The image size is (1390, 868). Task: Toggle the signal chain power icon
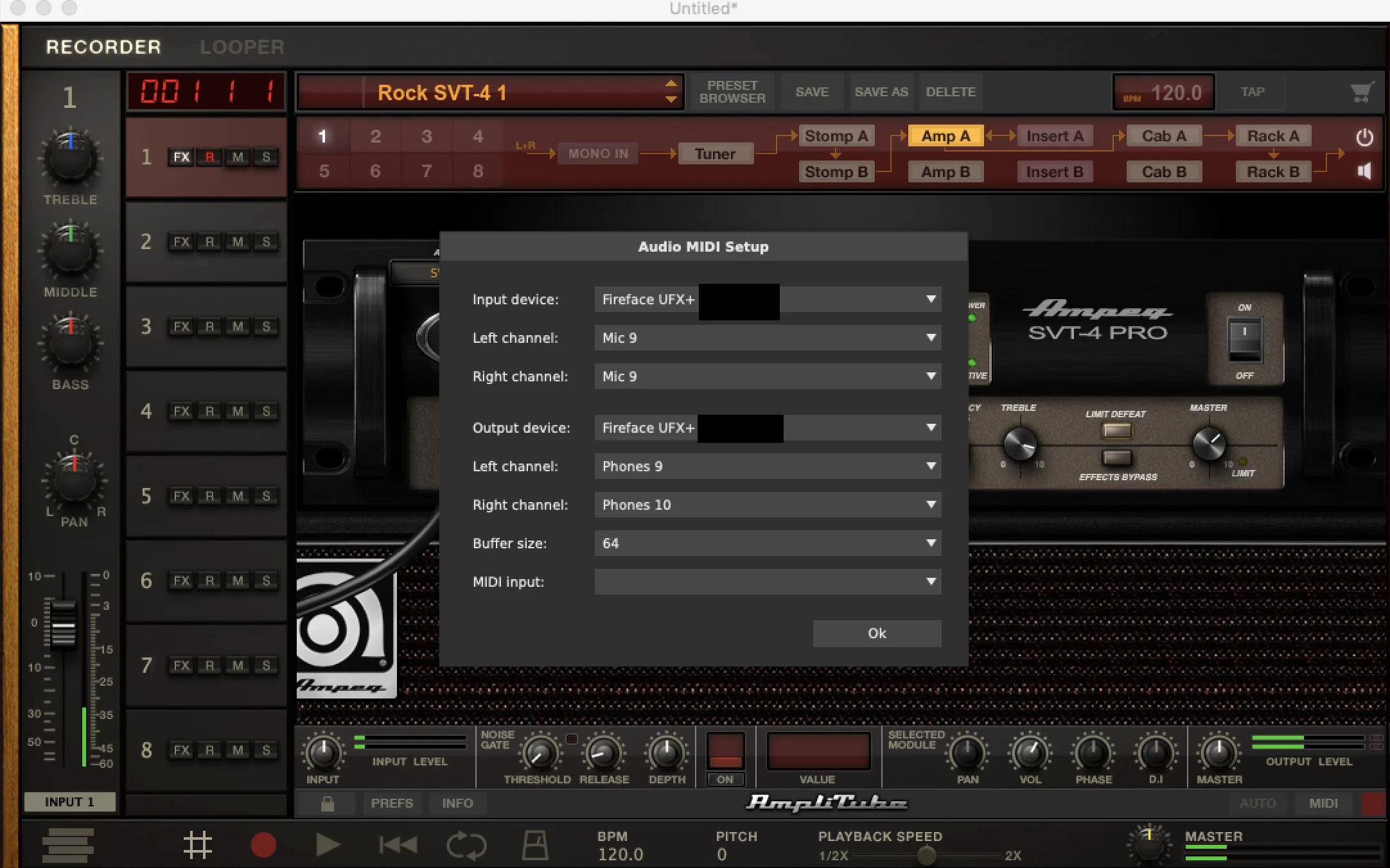1364,137
